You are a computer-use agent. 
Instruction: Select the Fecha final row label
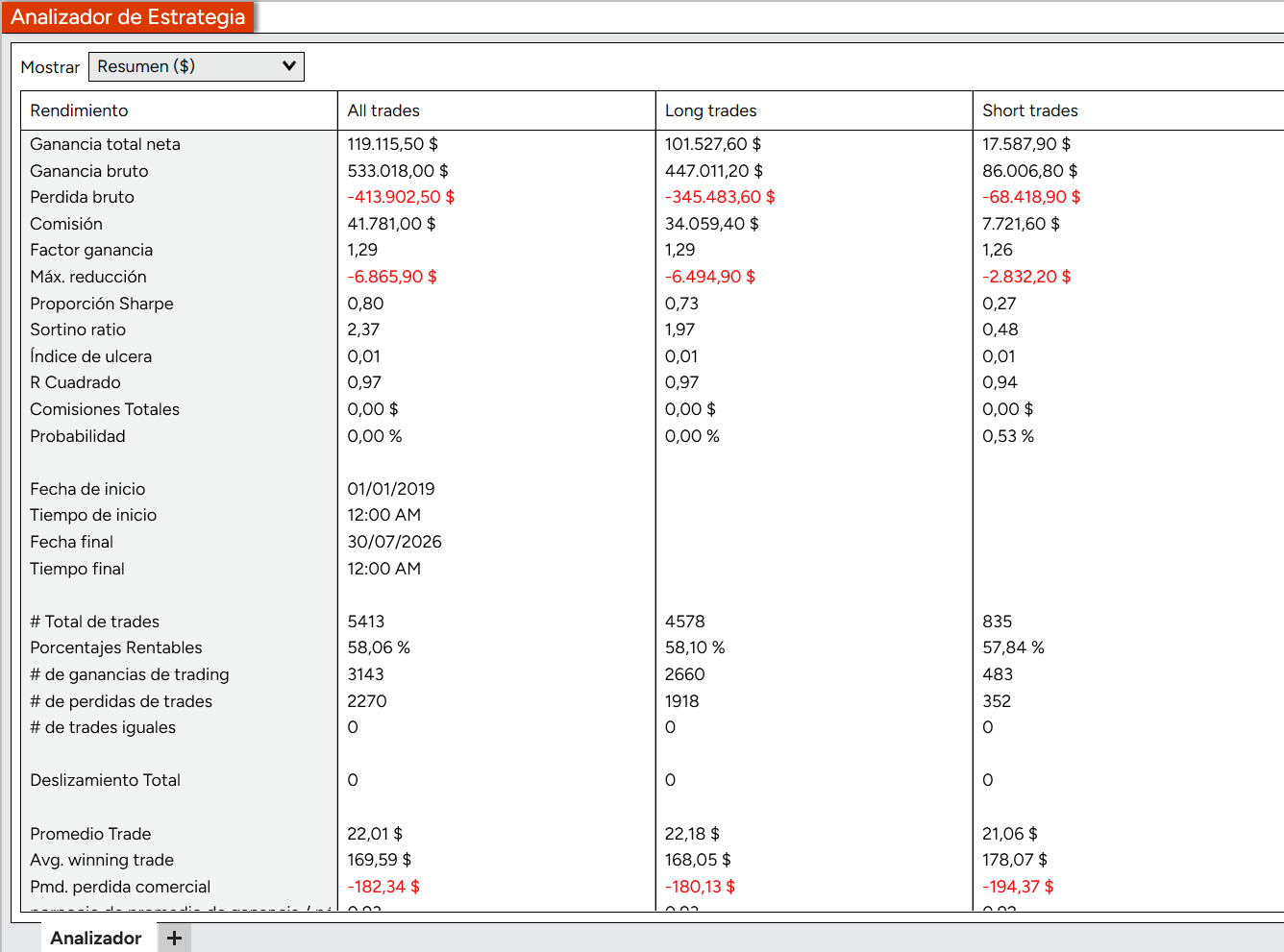click(71, 542)
